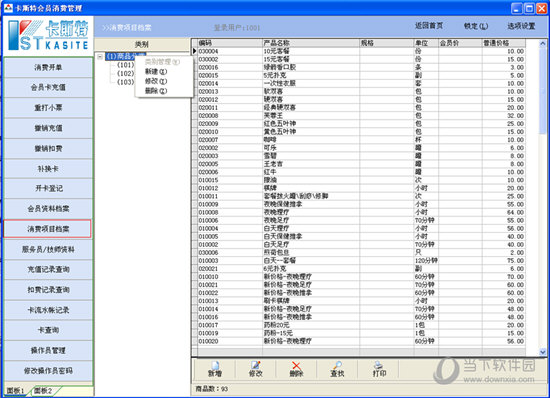The height and width of the screenshot is (398, 550).
Task: Open 服务员/技师资料 from the sidebar
Action: pyautogui.click(x=48, y=249)
